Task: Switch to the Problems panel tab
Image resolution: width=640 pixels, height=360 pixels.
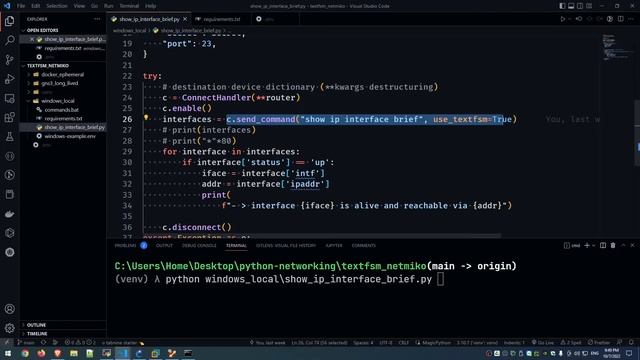Action: click(125, 245)
